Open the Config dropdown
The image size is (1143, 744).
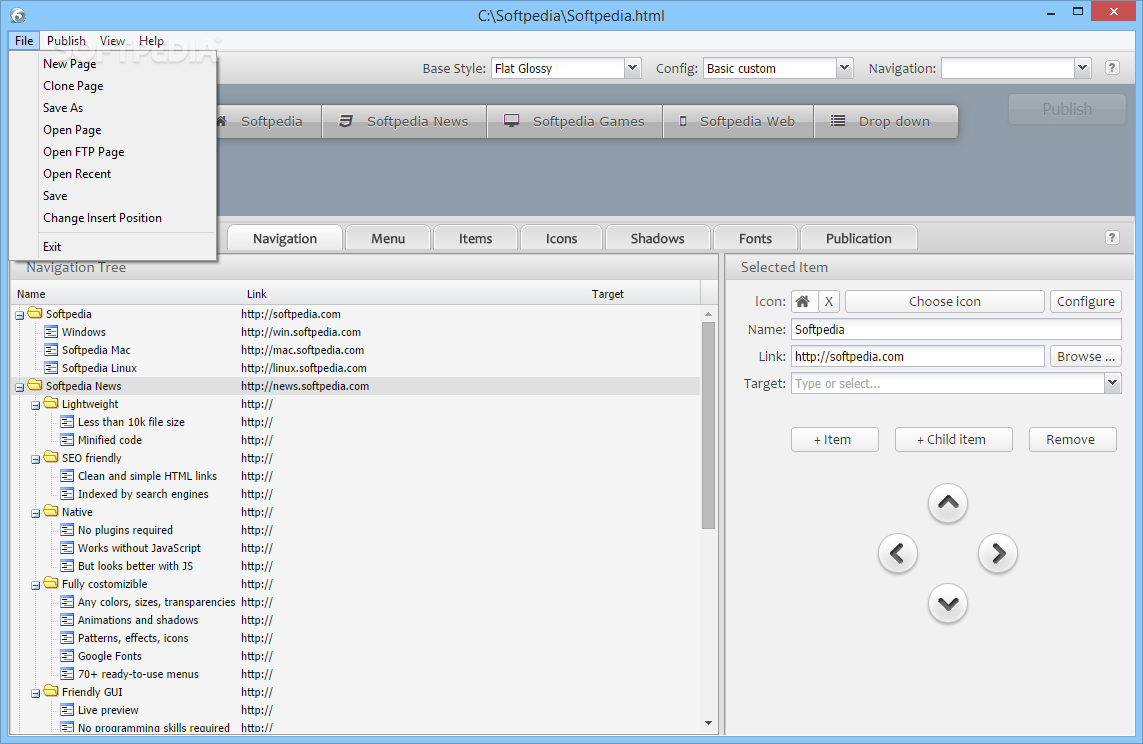coord(844,68)
